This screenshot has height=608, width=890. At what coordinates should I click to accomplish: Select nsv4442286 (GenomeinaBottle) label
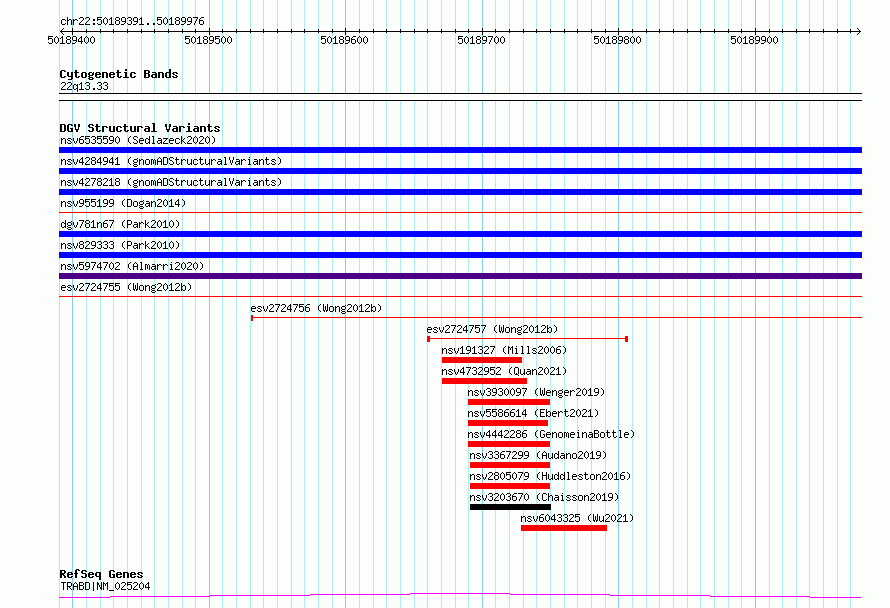click(x=551, y=434)
